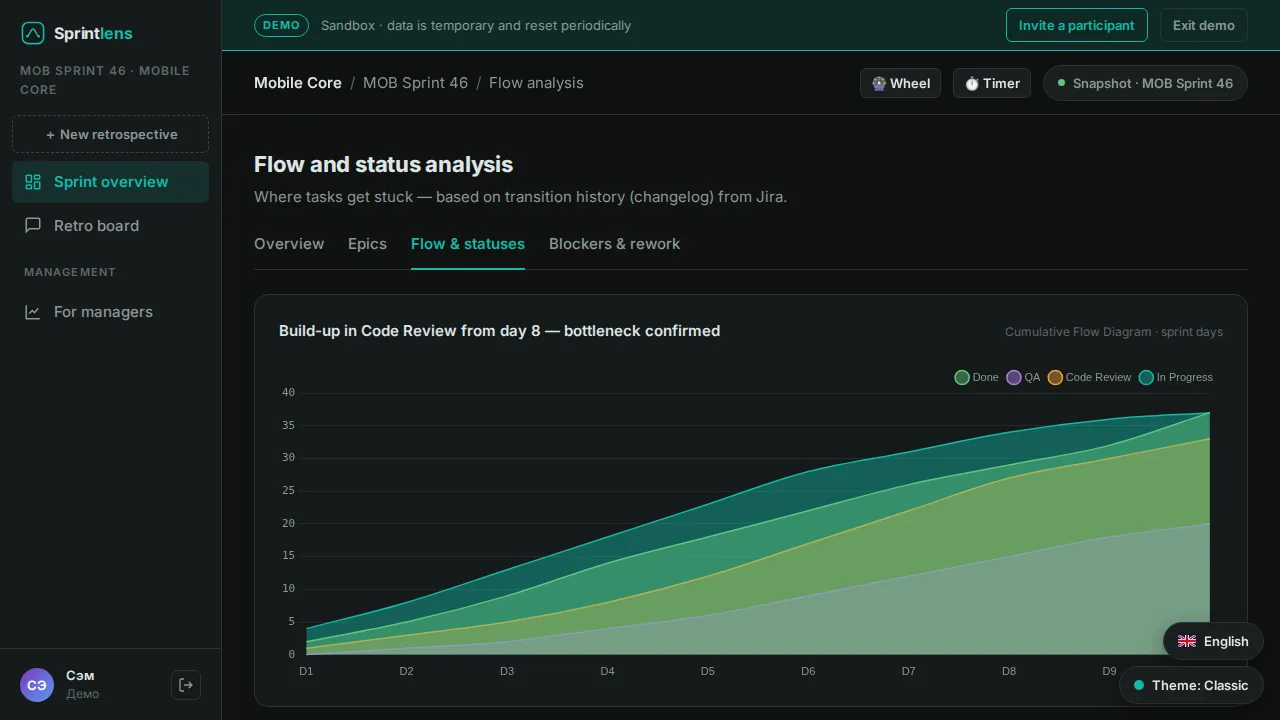Click the 'Flow and status analysis' heading
Screen dimensions: 1280x720
pyautogui.click(x=383, y=165)
